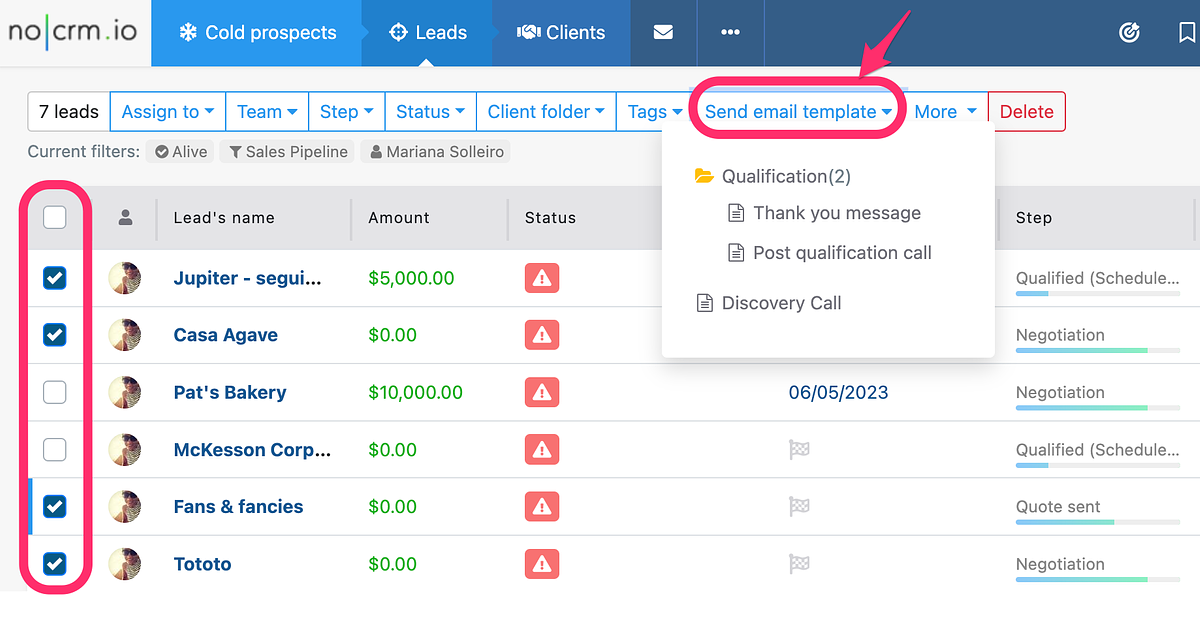Switch to the Clients tab
The width and height of the screenshot is (1200, 622).
pos(562,32)
